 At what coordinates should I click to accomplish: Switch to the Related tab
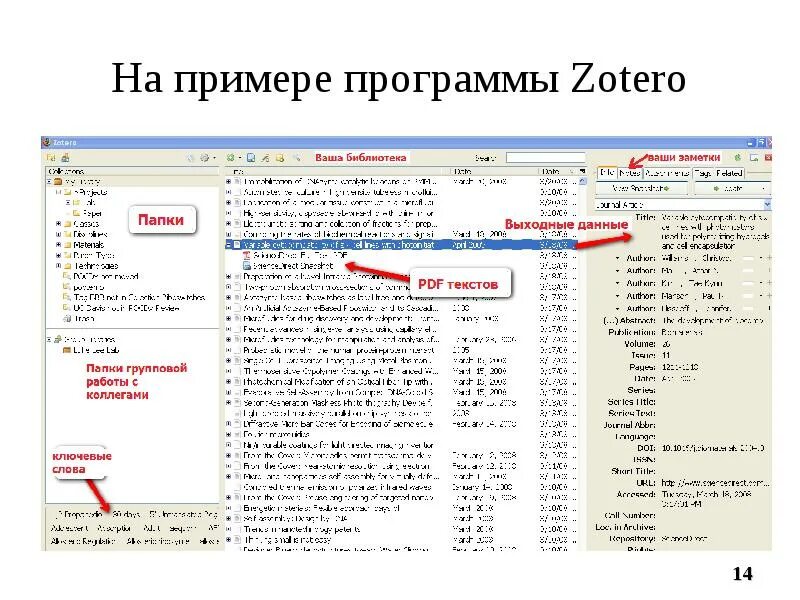click(729, 173)
